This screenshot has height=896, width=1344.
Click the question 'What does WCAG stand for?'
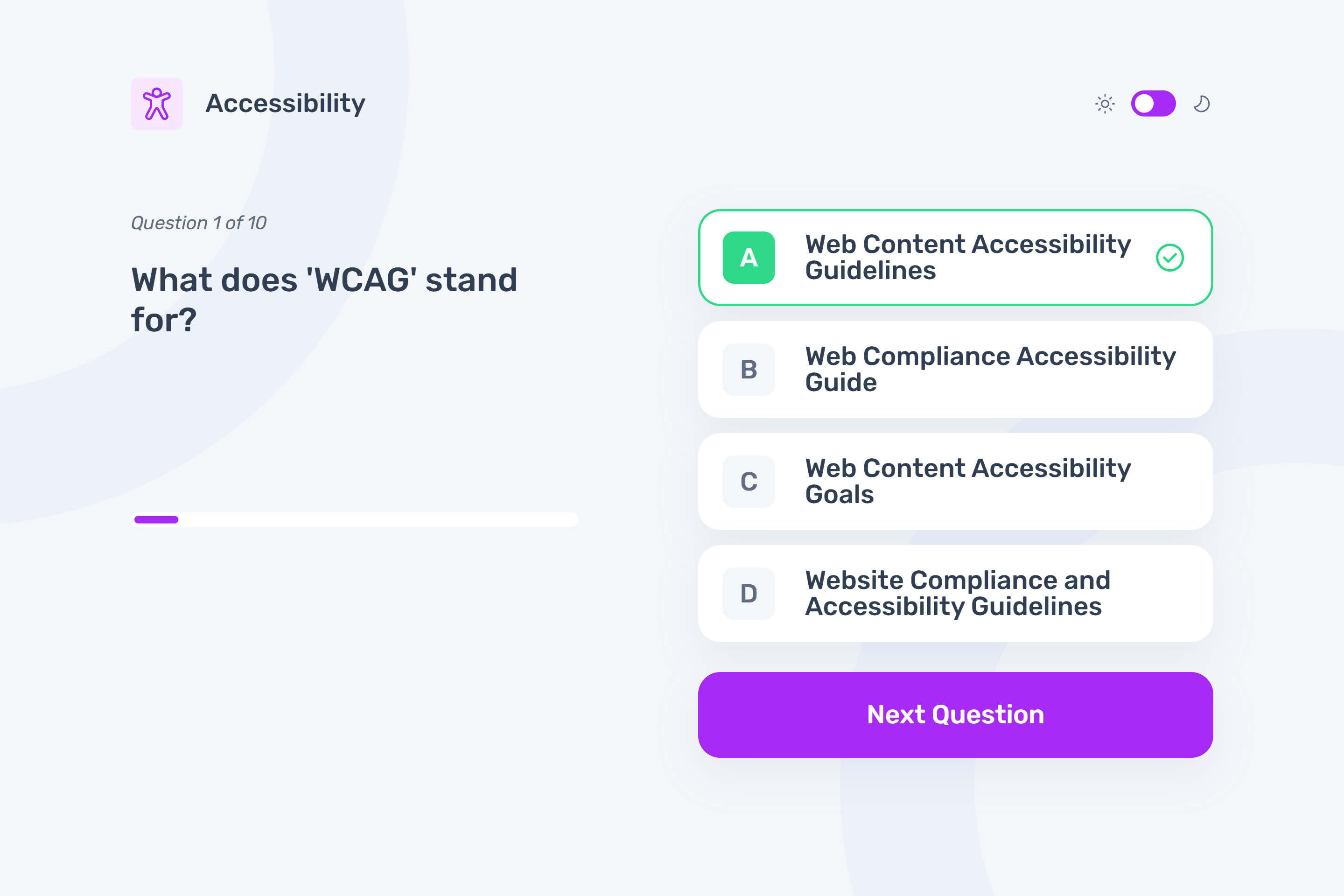(x=325, y=298)
